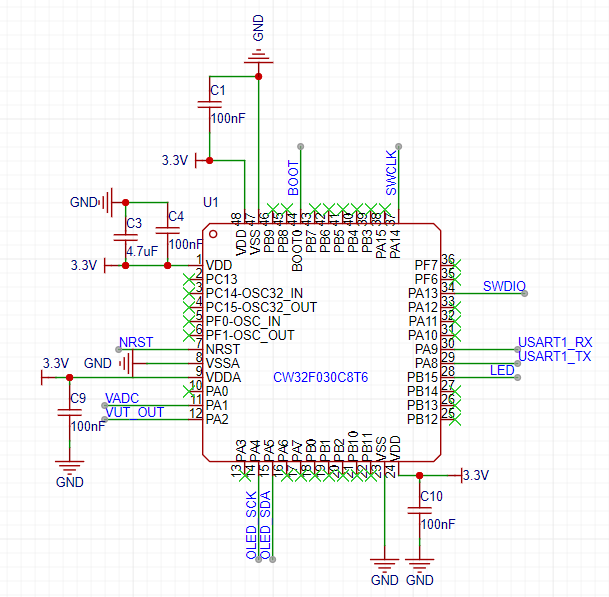Viewport: 609px width, 597px height.
Task: Click the 100nF value of C9
Action: (88, 426)
